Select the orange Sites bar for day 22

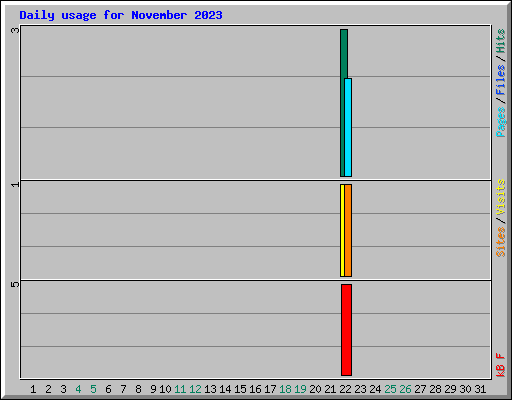click(348, 230)
